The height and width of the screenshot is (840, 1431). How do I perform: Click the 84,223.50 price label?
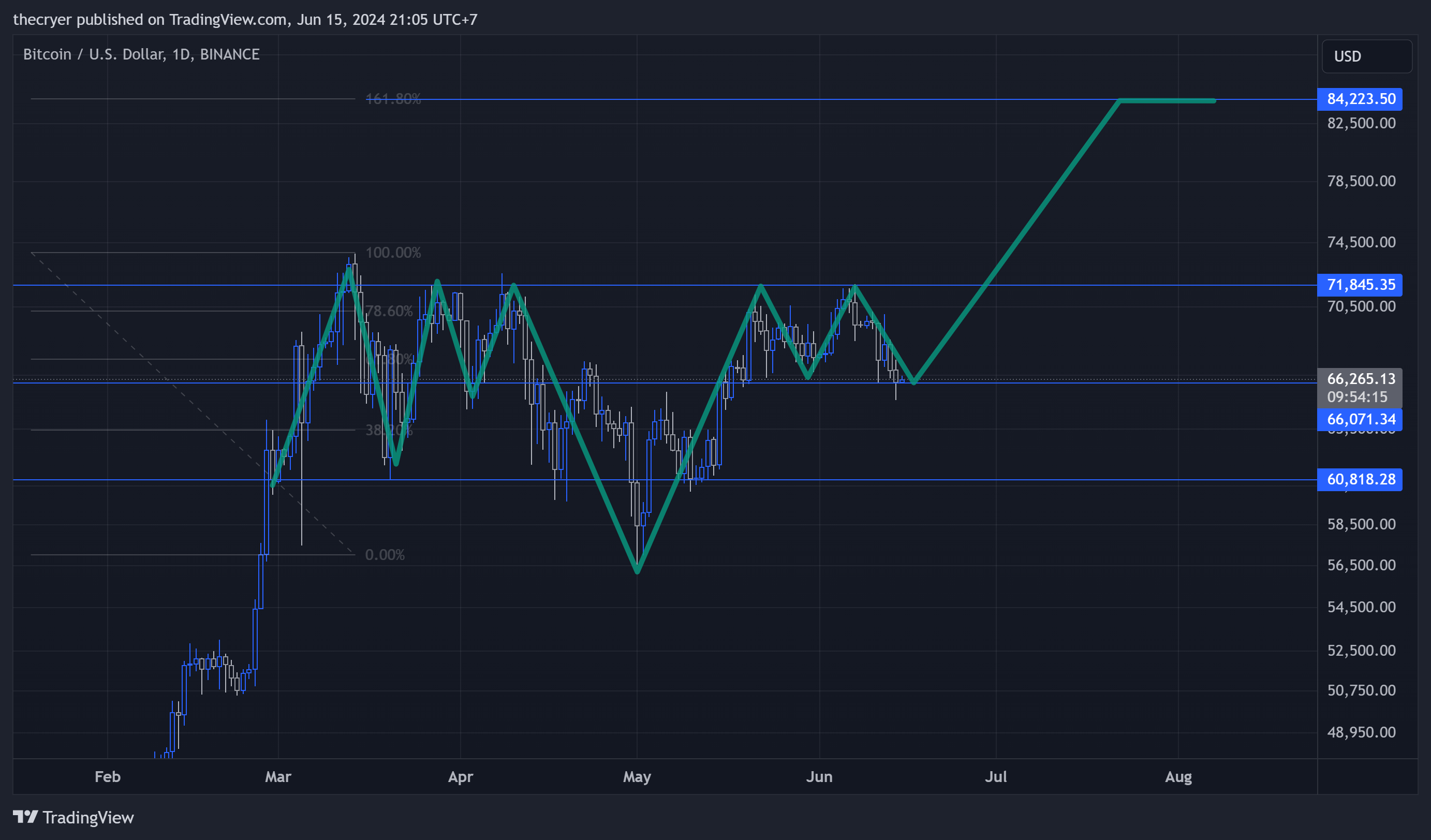tap(1360, 99)
